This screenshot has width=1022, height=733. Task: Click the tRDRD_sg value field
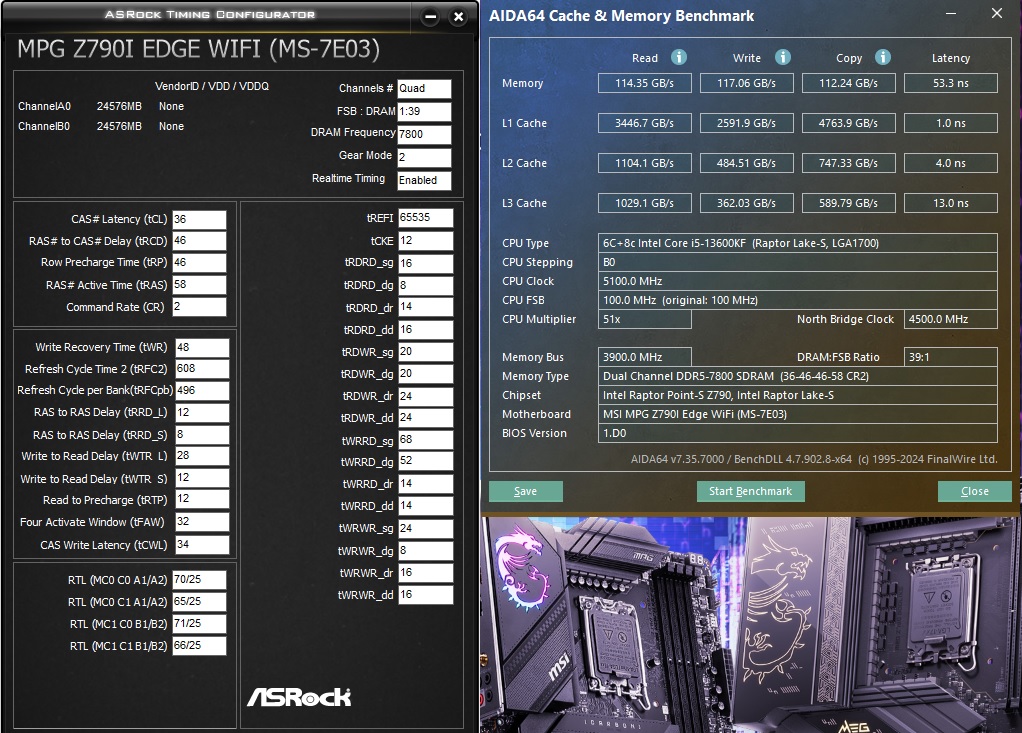pyautogui.click(x=425, y=263)
